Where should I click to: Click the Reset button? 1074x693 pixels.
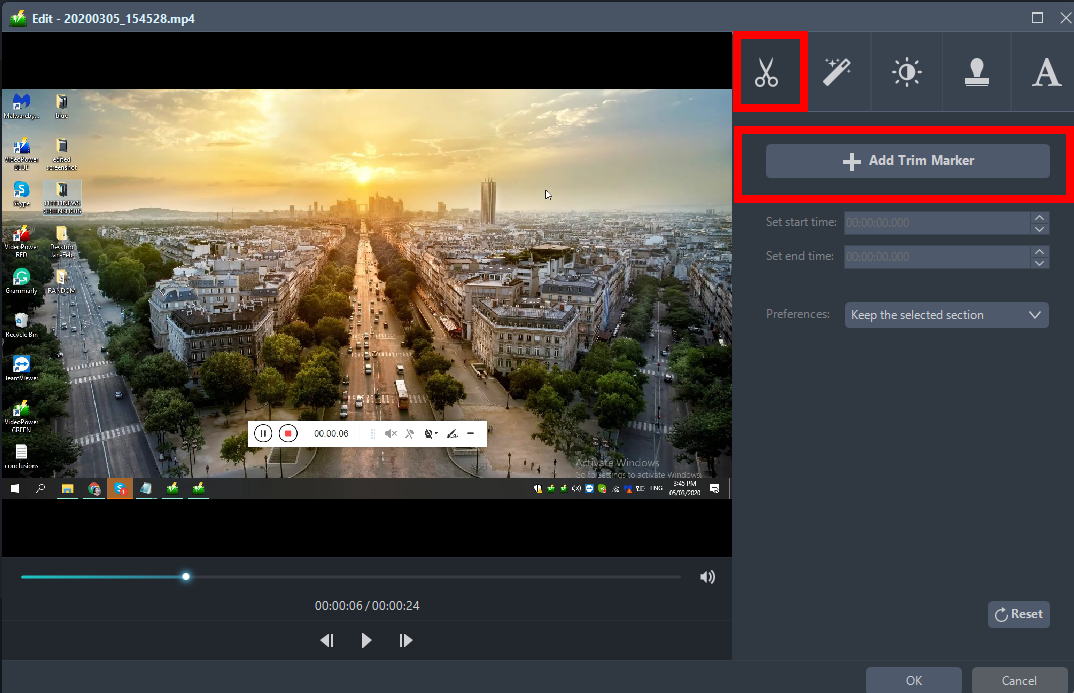(1018, 614)
